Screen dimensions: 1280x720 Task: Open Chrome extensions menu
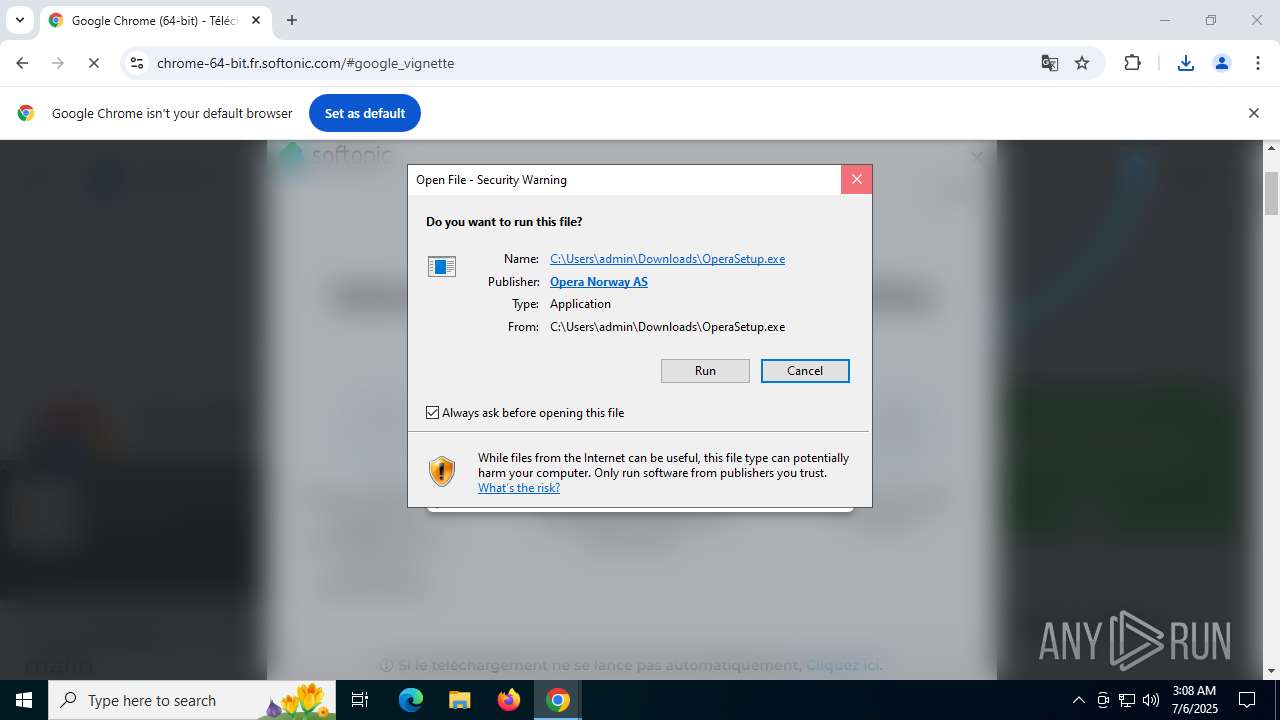pos(1132,63)
